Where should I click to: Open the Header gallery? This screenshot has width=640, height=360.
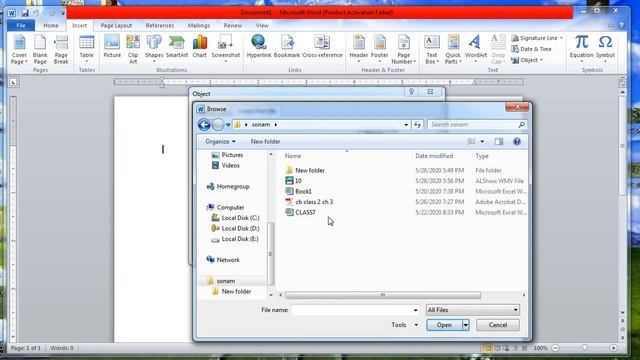point(358,48)
